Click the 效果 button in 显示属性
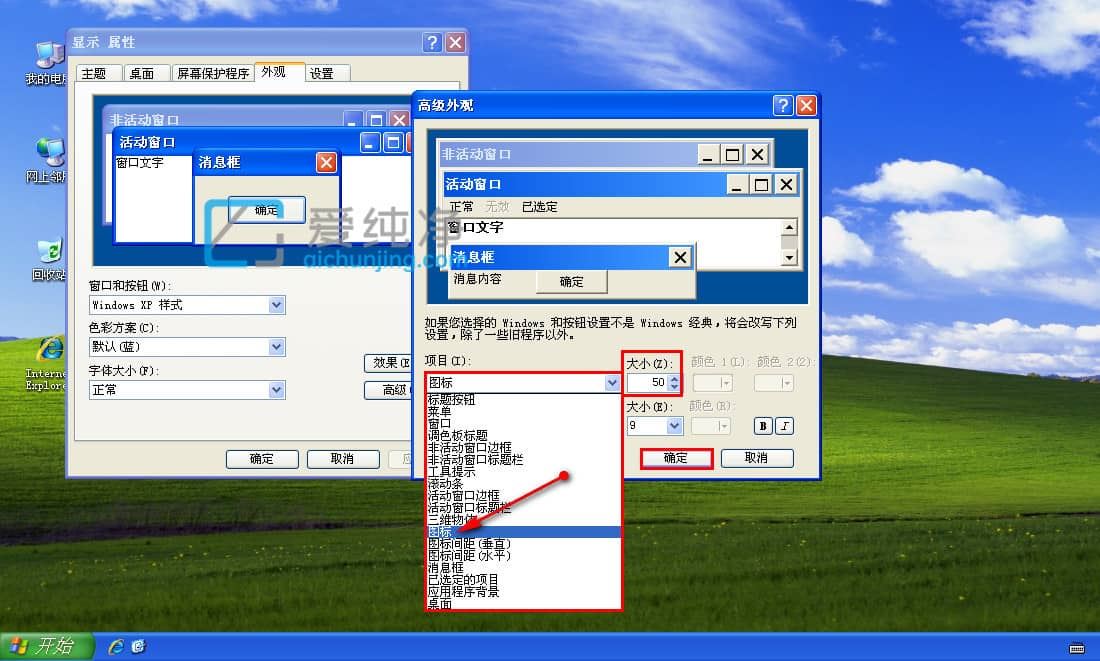Image resolution: width=1100 pixels, height=661 pixels. click(388, 363)
